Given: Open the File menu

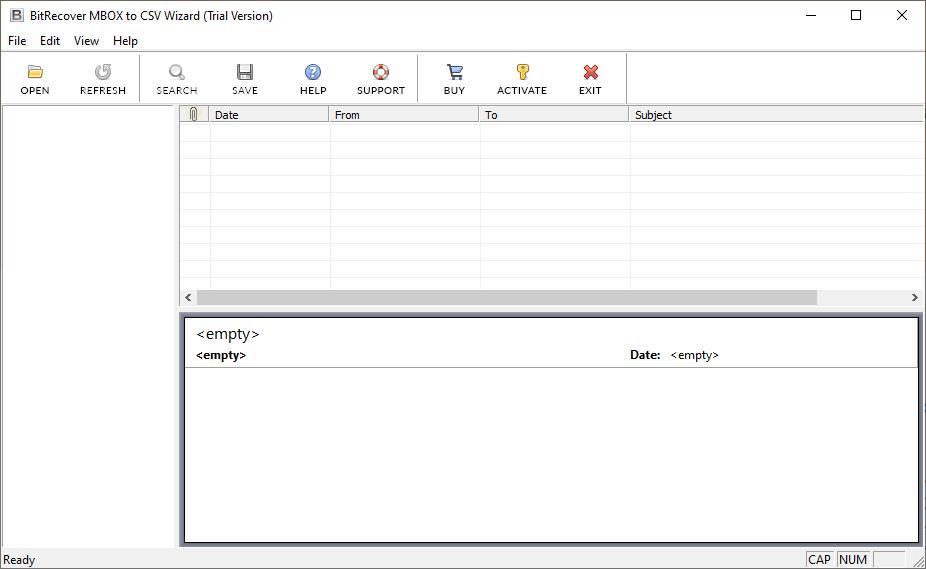Looking at the screenshot, I should (x=17, y=41).
